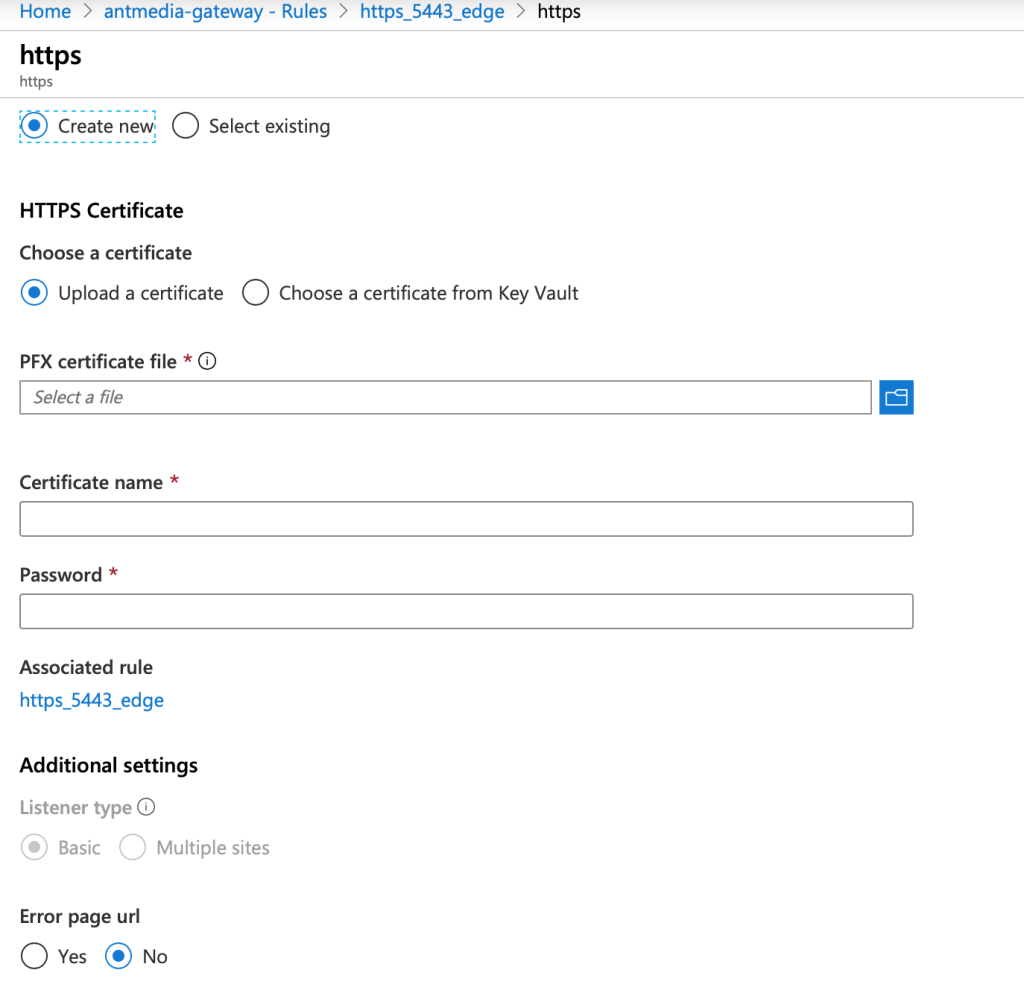Focus the Password input field
1024x1002 pixels.
466,611
